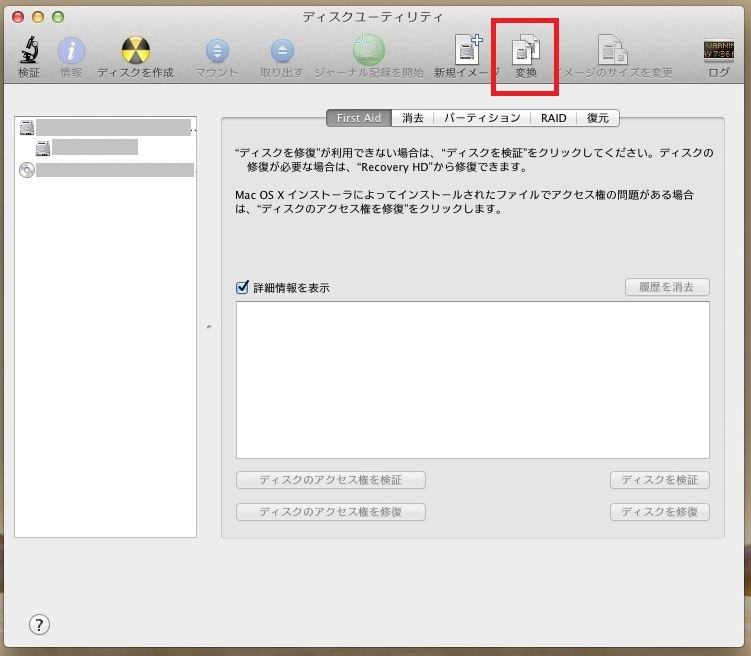Screen dimensions: 751x656
Task: Click the ディスクのアクセス権を修復 button
Action: pyautogui.click(x=330, y=512)
